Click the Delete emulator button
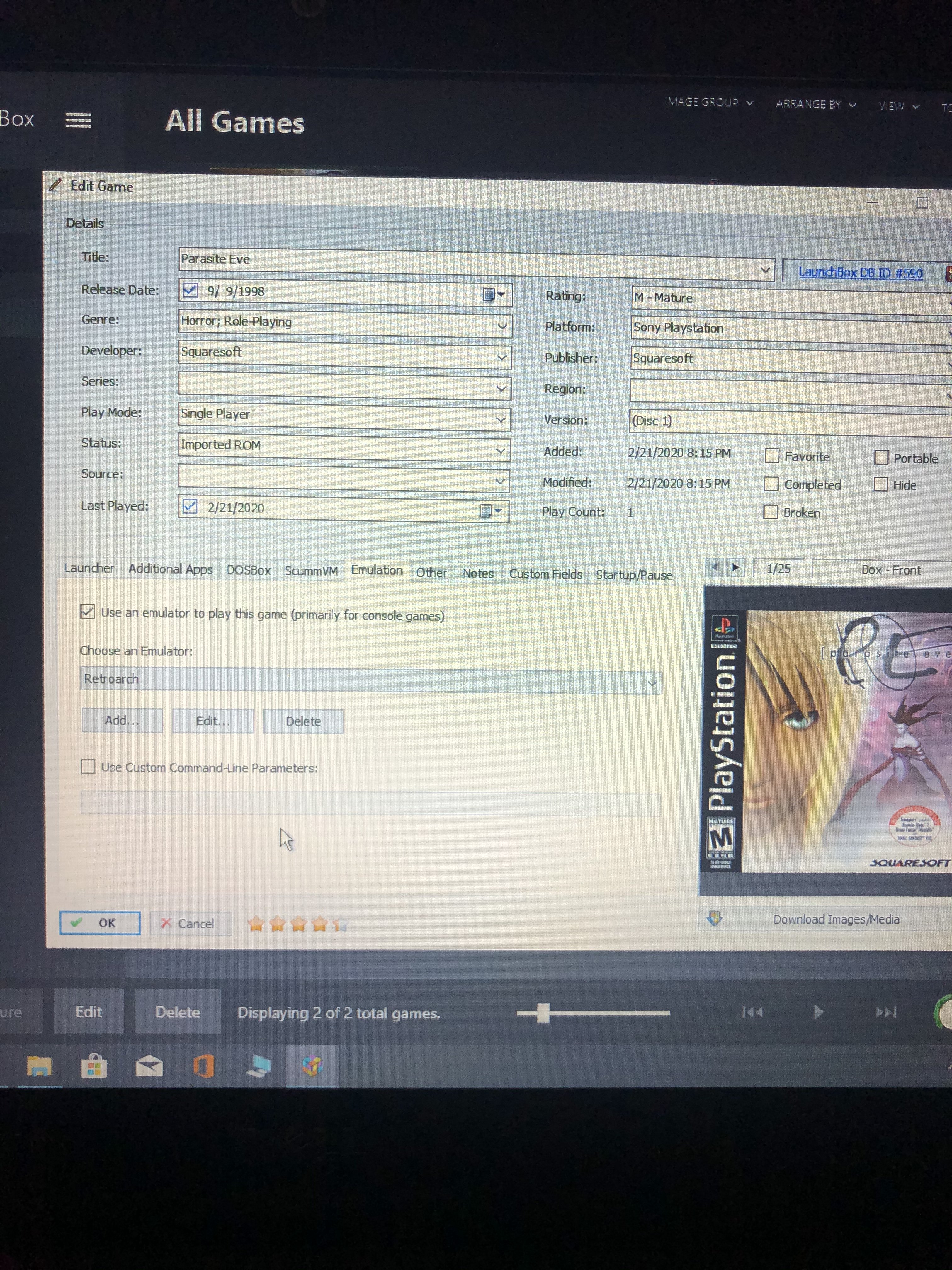Image resolution: width=952 pixels, height=1270 pixels. tap(303, 721)
